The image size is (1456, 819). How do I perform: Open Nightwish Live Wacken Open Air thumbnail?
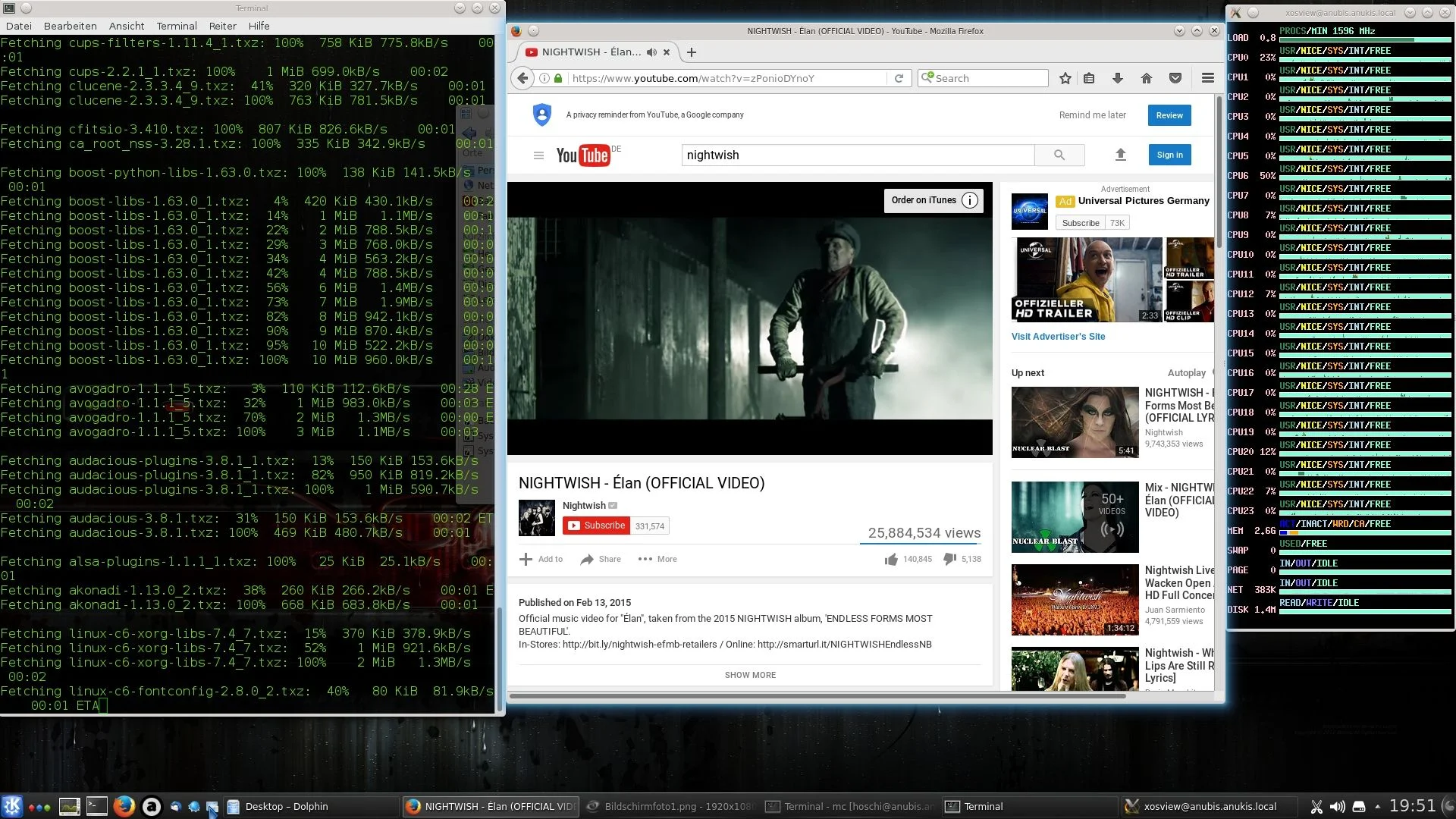(x=1075, y=600)
